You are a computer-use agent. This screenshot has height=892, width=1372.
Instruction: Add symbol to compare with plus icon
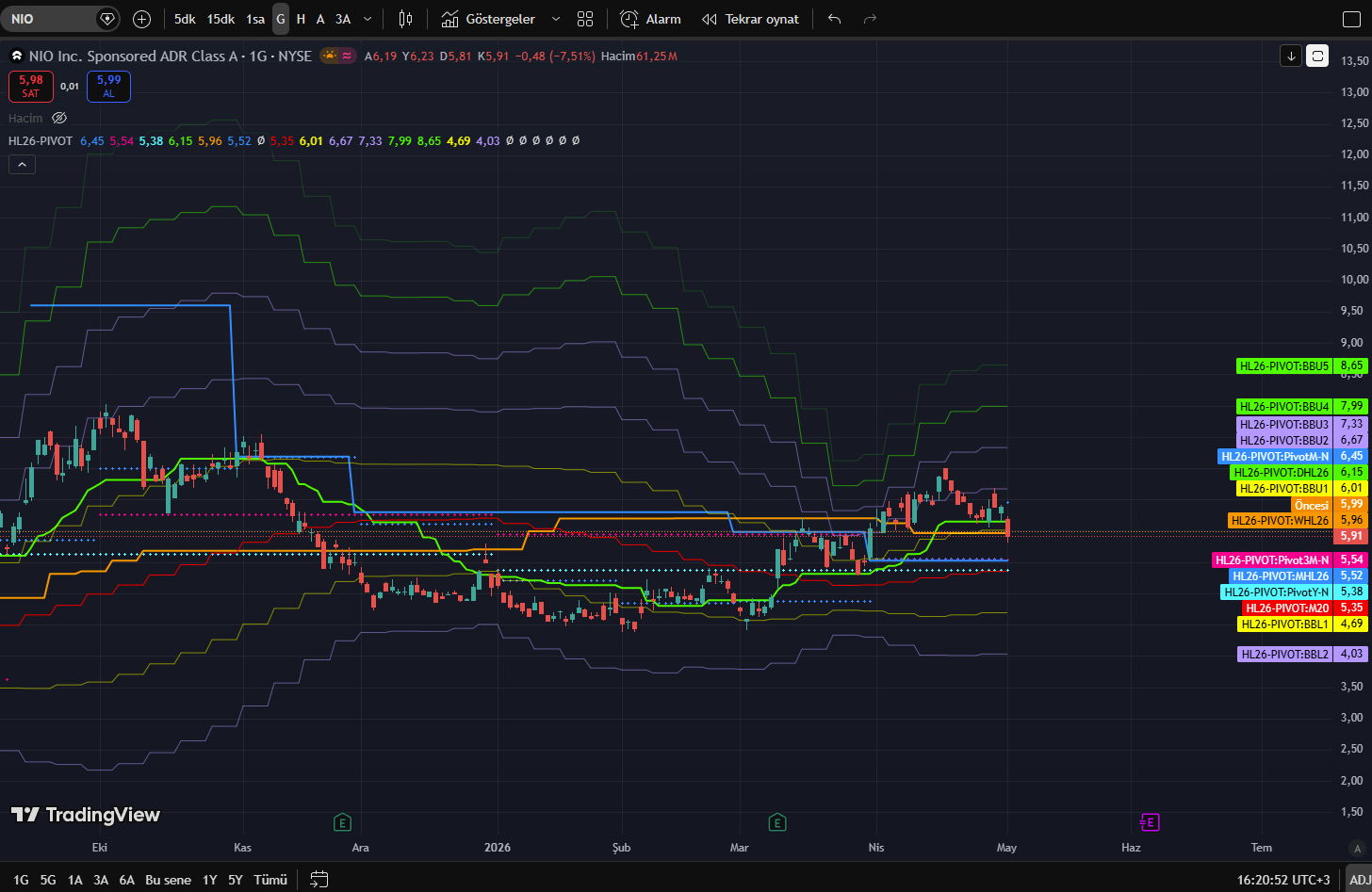pos(141,19)
